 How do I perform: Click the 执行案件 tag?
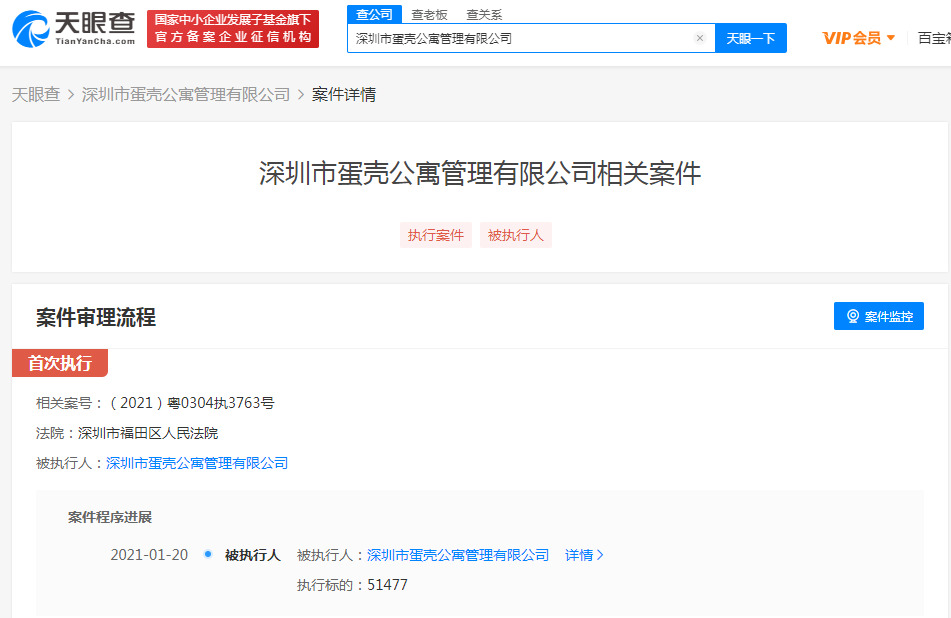[x=435, y=235]
